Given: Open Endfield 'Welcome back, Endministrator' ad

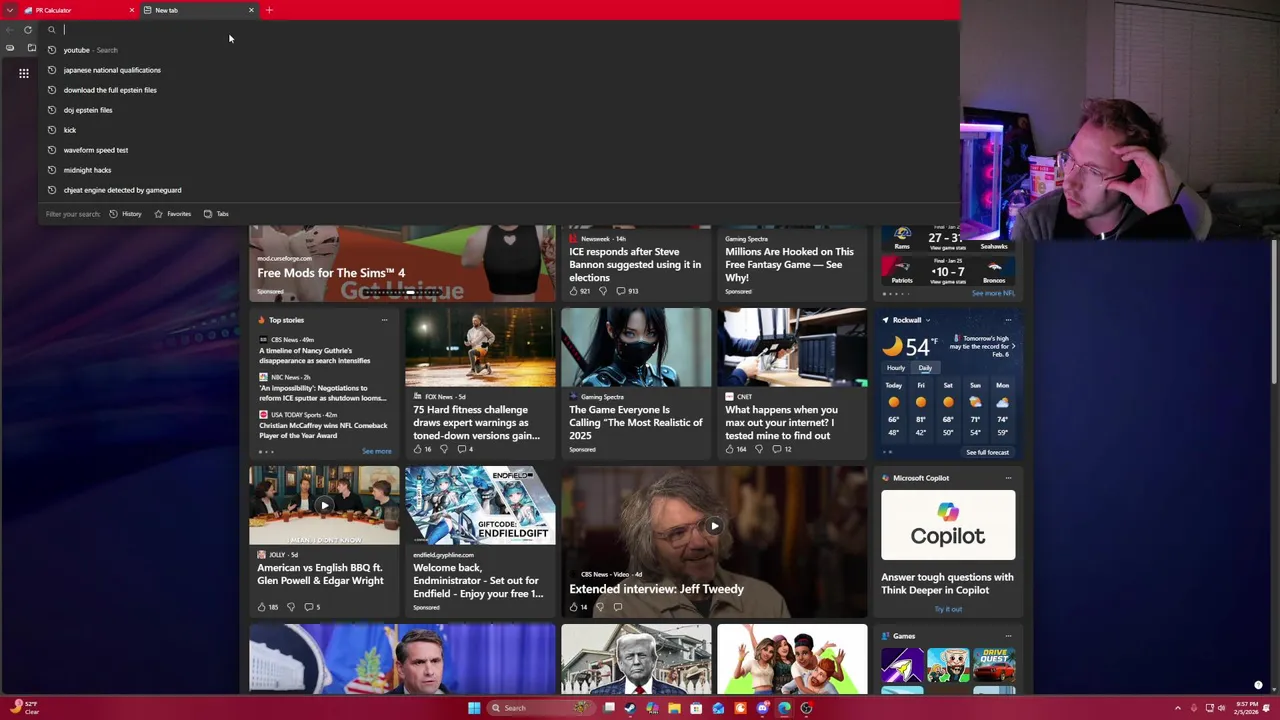Looking at the screenshot, I should [479, 580].
